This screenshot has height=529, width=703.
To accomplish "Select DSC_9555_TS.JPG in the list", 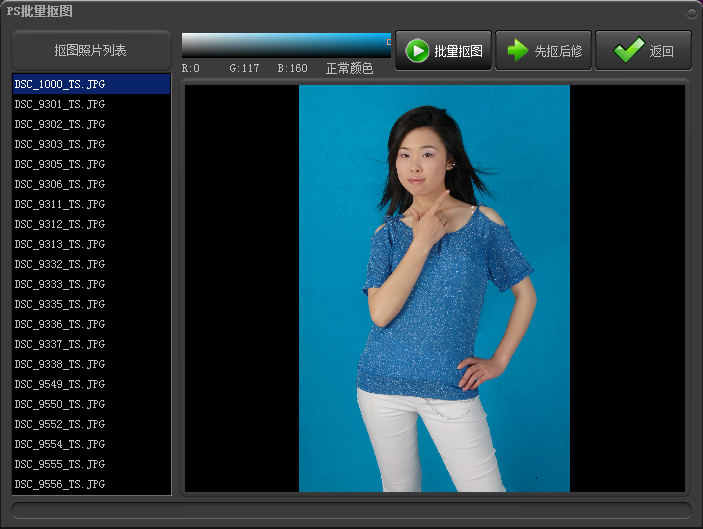I will 60,464.
